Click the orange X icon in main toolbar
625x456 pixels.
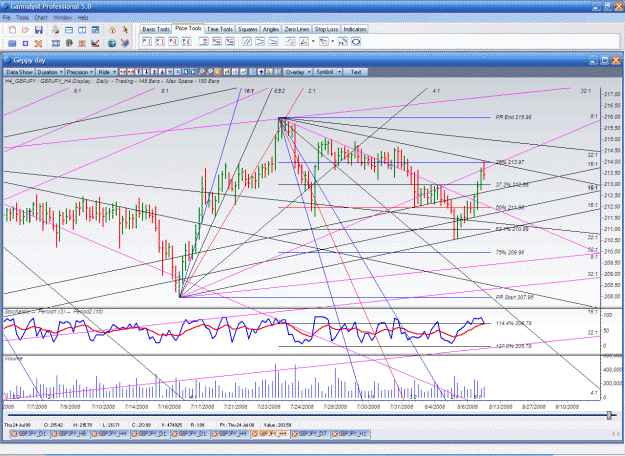pos(38,43)
